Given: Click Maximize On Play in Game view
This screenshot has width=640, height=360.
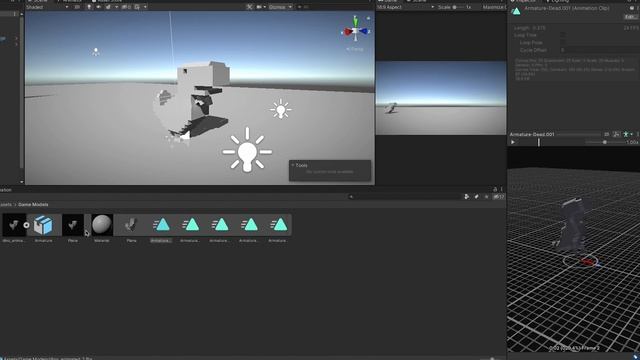Looking at the screenshot, I should [494, 7].
